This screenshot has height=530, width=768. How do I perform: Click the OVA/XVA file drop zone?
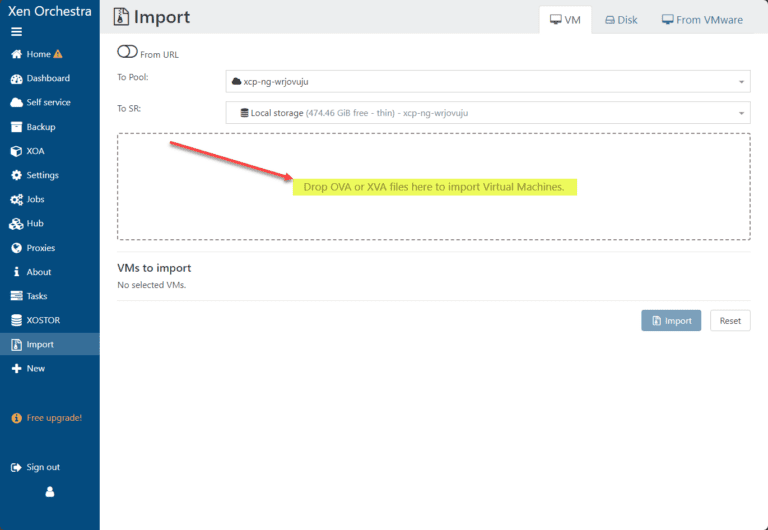433,187
